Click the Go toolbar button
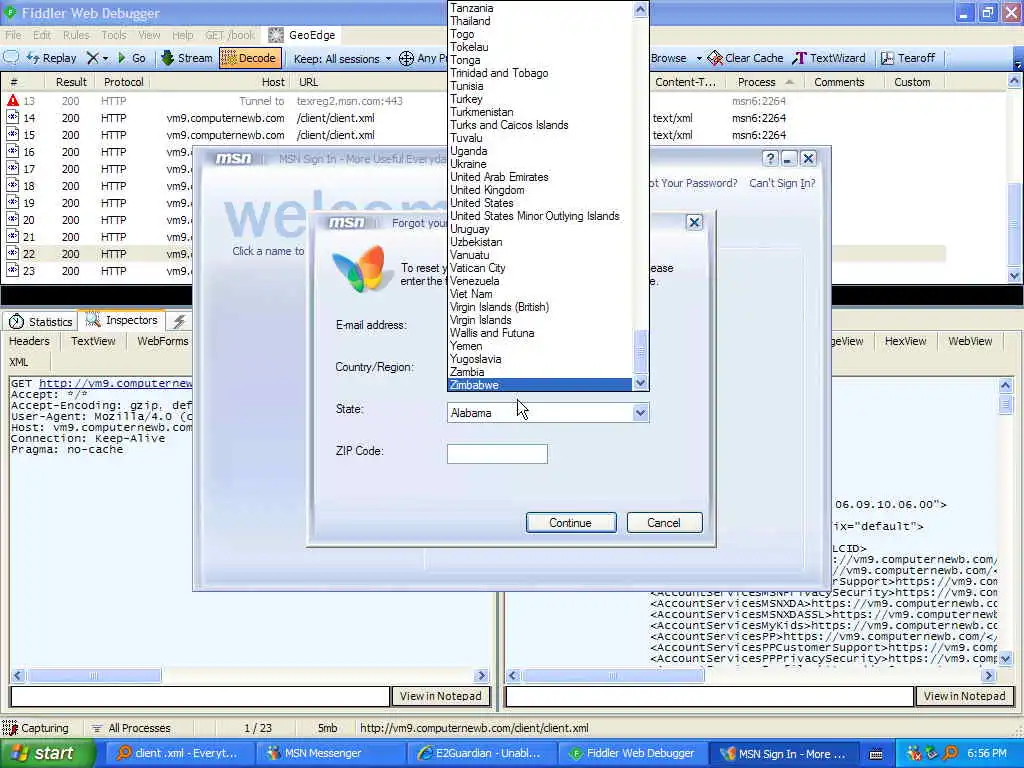 (131, 58)
